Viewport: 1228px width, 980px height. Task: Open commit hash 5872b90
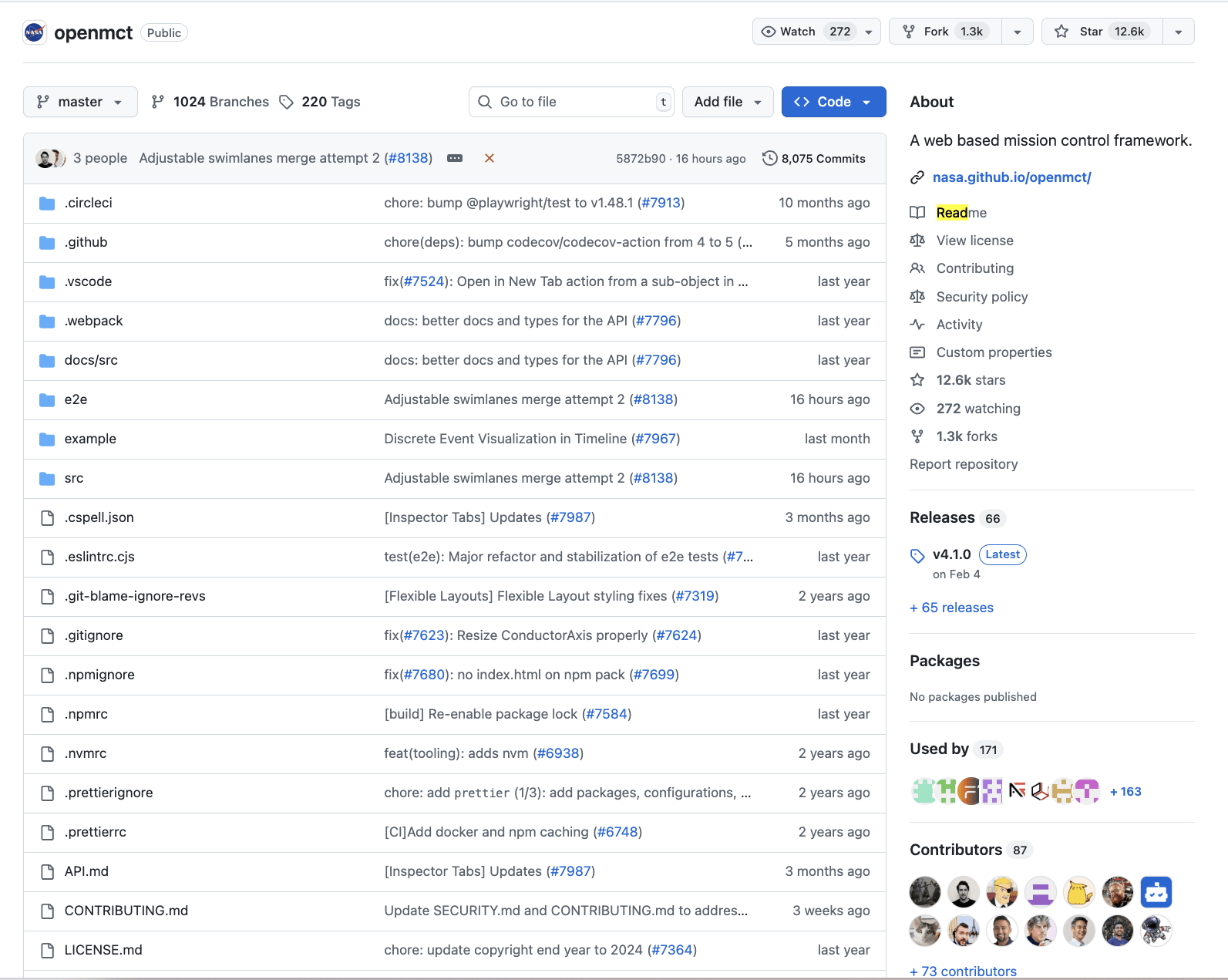point(641,159)
